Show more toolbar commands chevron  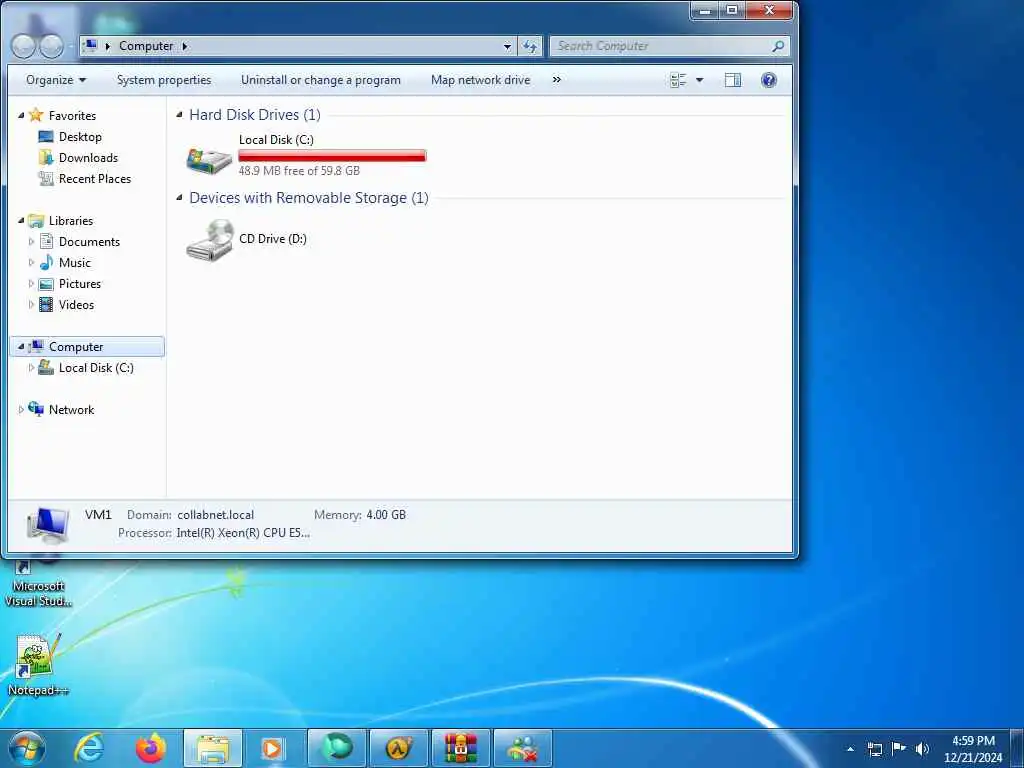[x=556, y=80]
